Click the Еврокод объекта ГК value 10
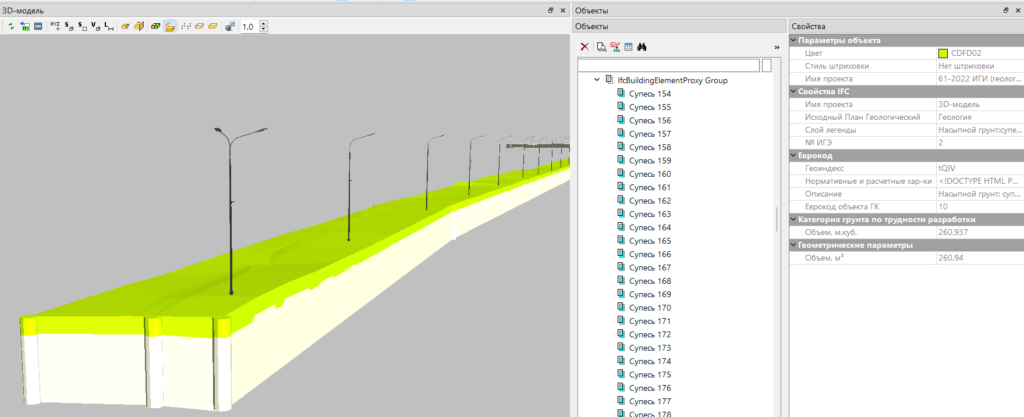The width and height of the screenshot is (1024, 417). [x=942, y=206]
